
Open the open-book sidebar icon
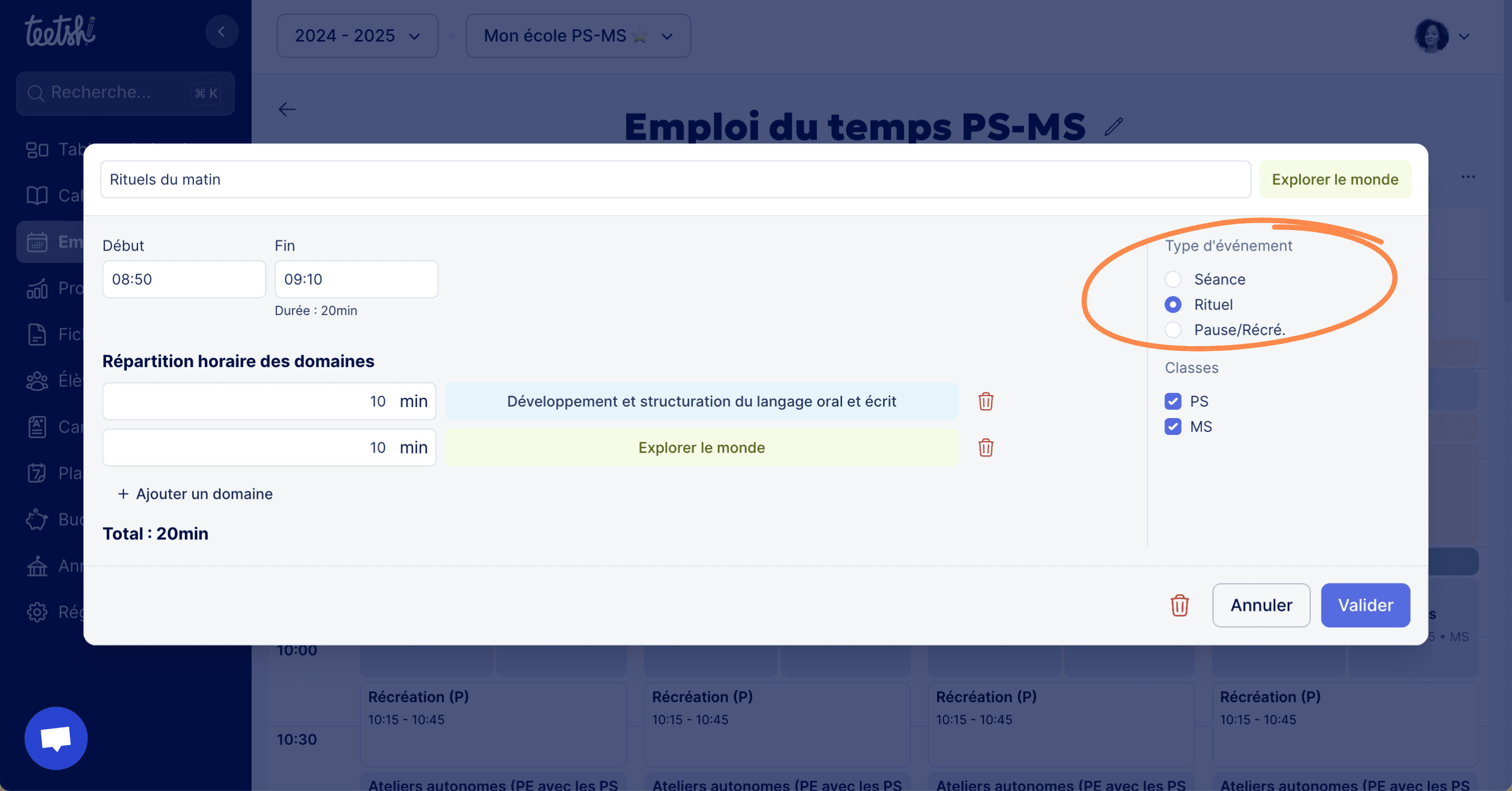click(37, 195)
